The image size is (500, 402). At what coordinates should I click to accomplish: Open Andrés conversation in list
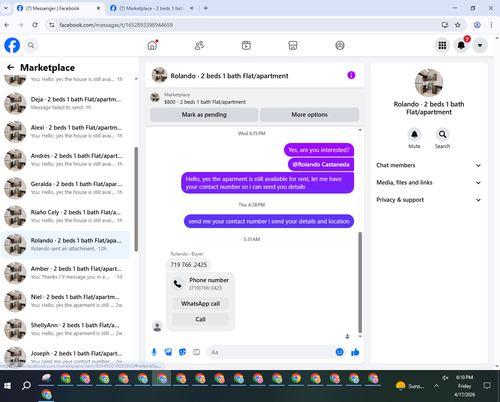pyautogui.click(x=66, y=160)
